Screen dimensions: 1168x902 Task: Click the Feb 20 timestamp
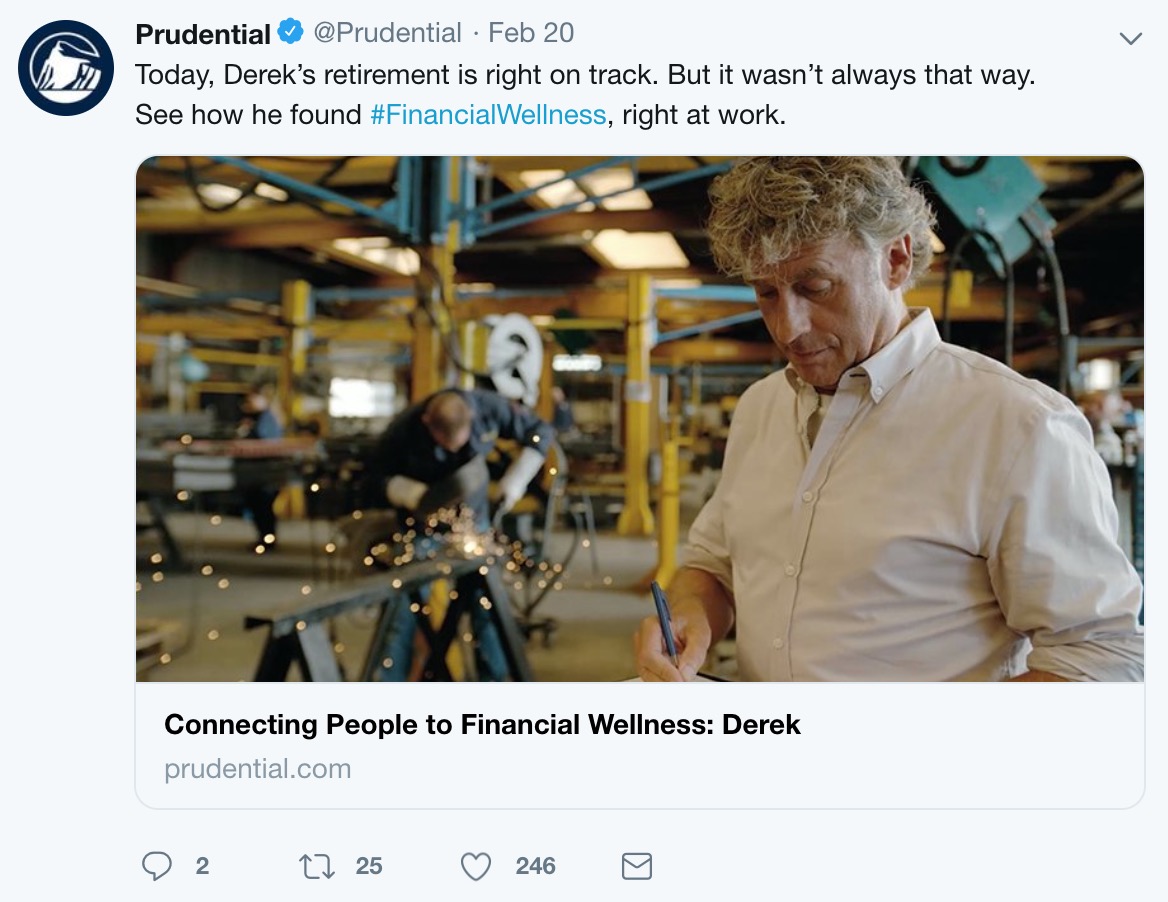point(531,33)
